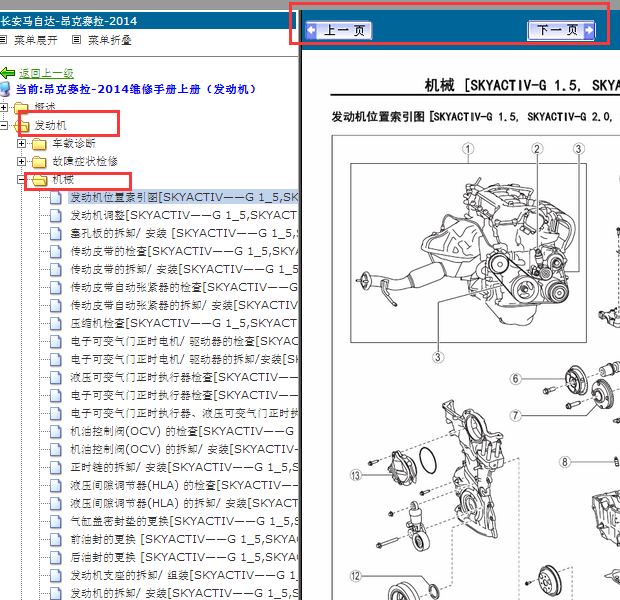Open 传动皮带的拆卸/安装 document
Viewport: 620px width, 600px height.
184,269
